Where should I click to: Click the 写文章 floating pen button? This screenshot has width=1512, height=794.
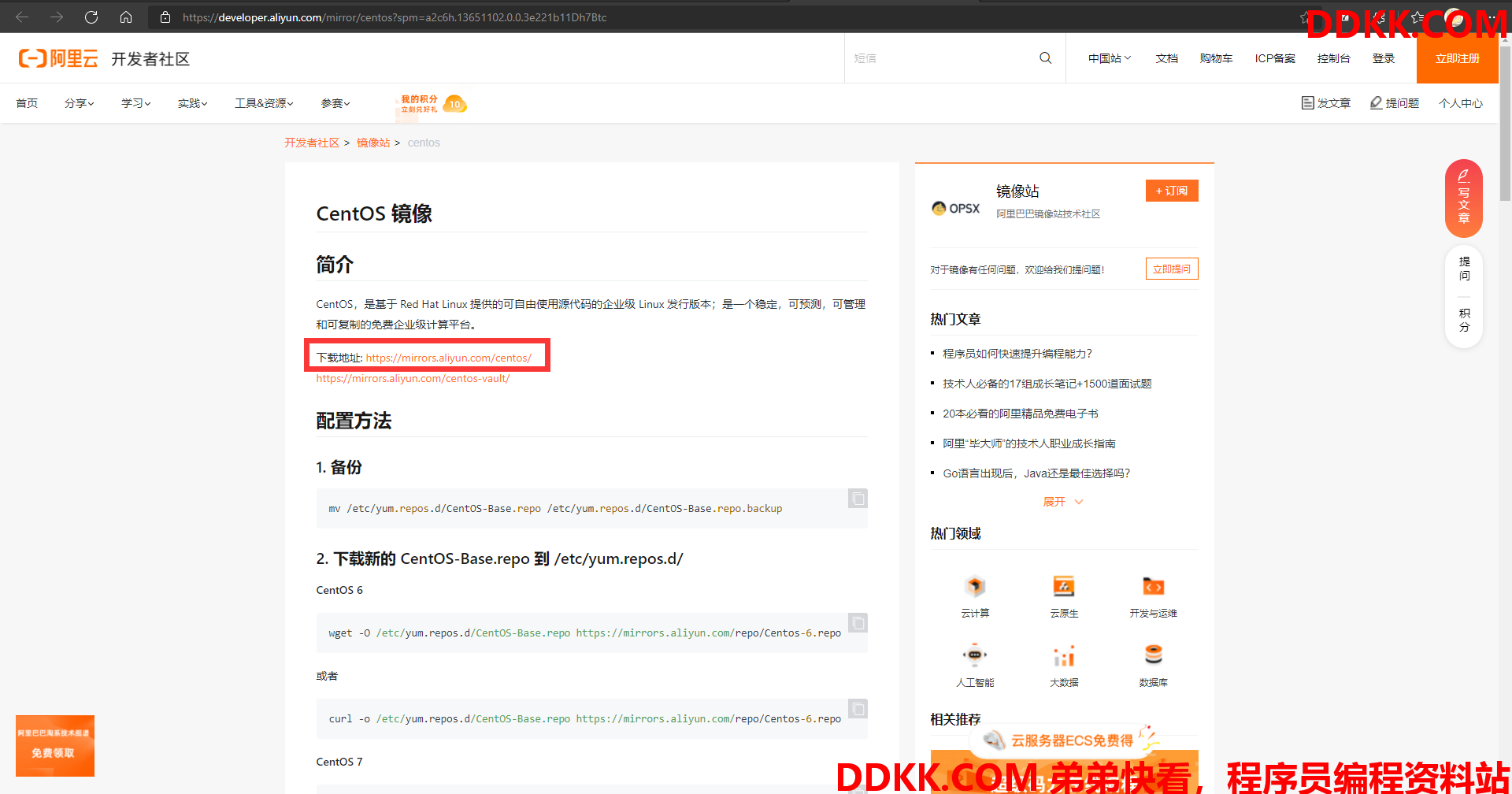[1464, 198]
